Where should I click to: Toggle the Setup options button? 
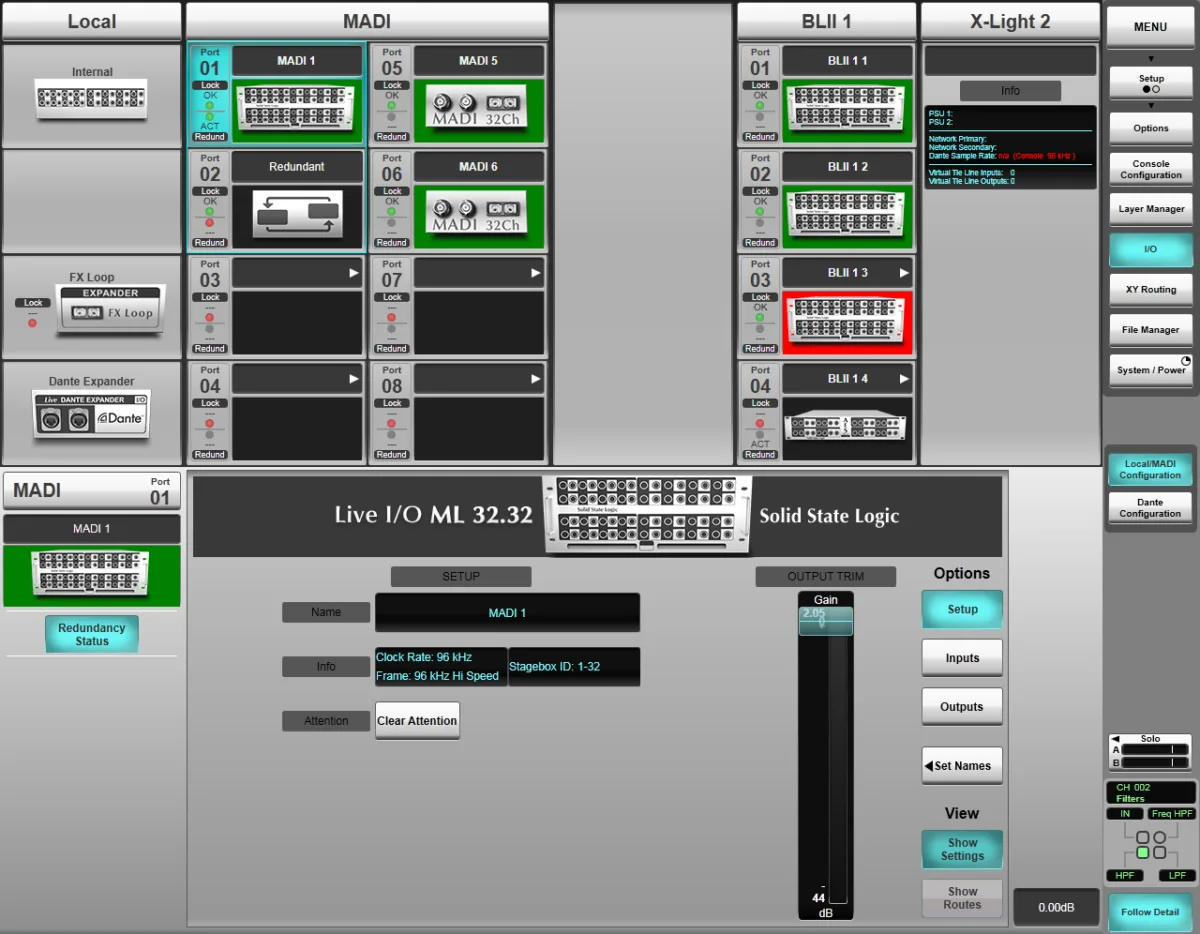(x=962, y=609)
